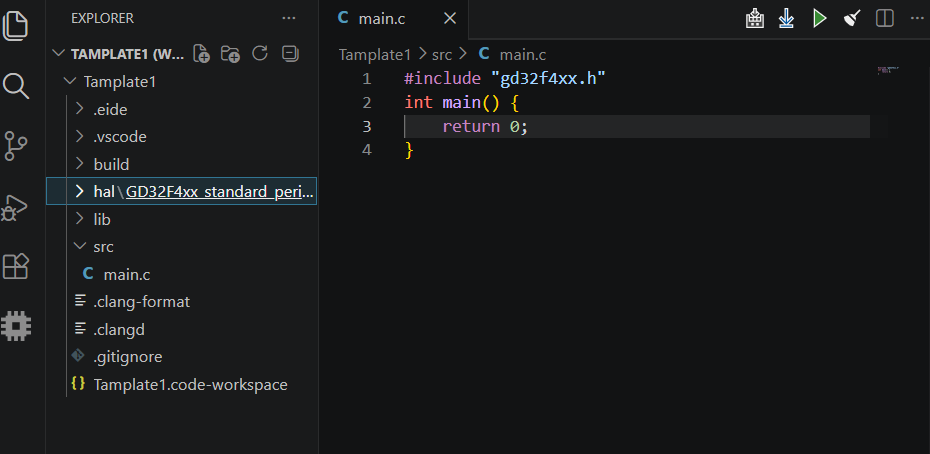Click the EXPLORER panel title
The height and width of the screenshot is (454, 930).
click(x=102, y=18)
